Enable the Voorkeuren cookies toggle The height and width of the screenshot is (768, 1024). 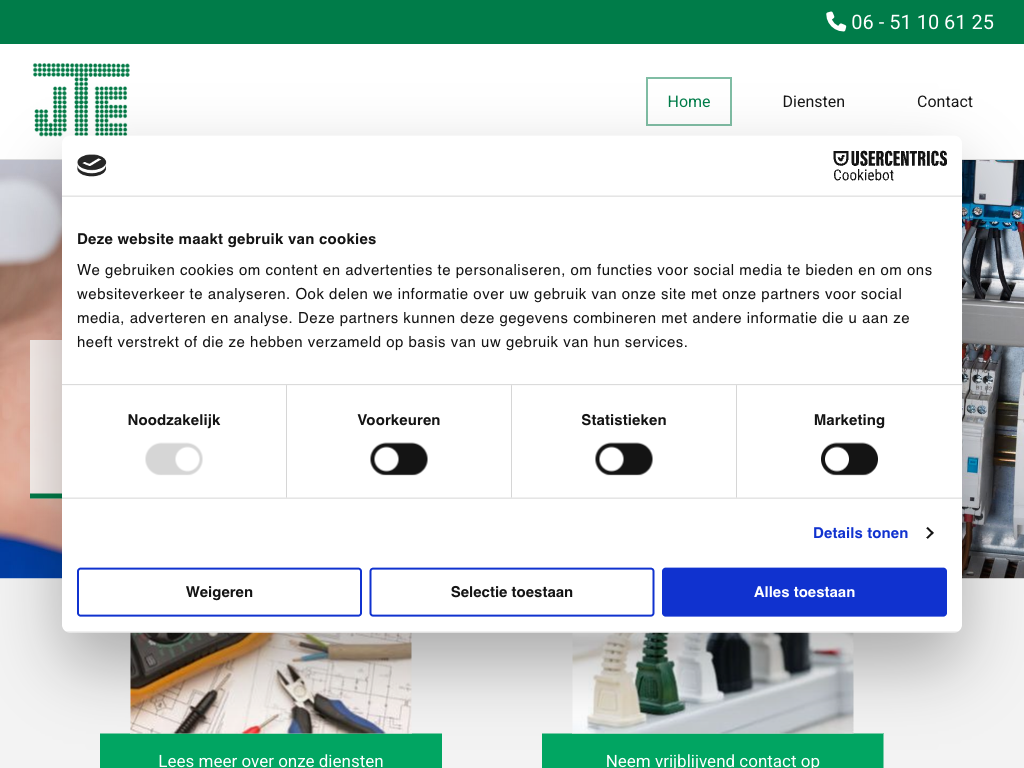click(x=399, y=460)
